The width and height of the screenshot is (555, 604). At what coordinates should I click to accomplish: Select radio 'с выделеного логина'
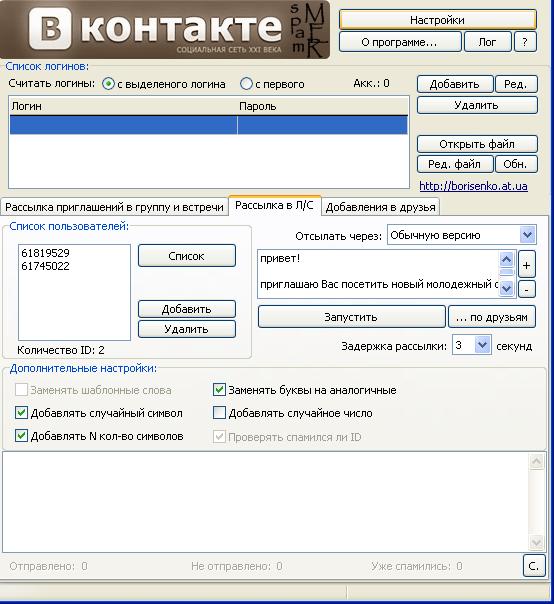coord(108,84)
